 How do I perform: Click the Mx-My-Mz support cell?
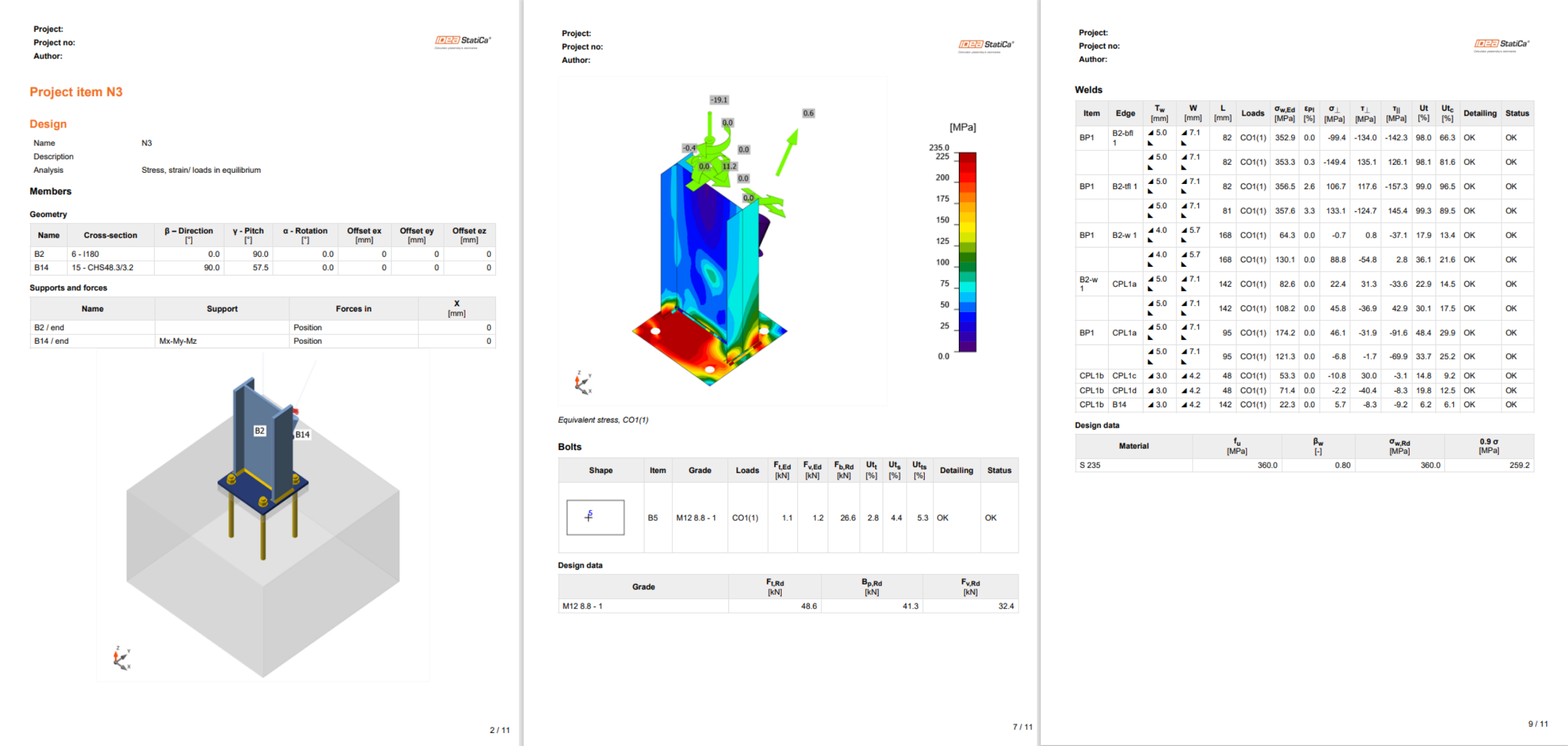[178, 341]
